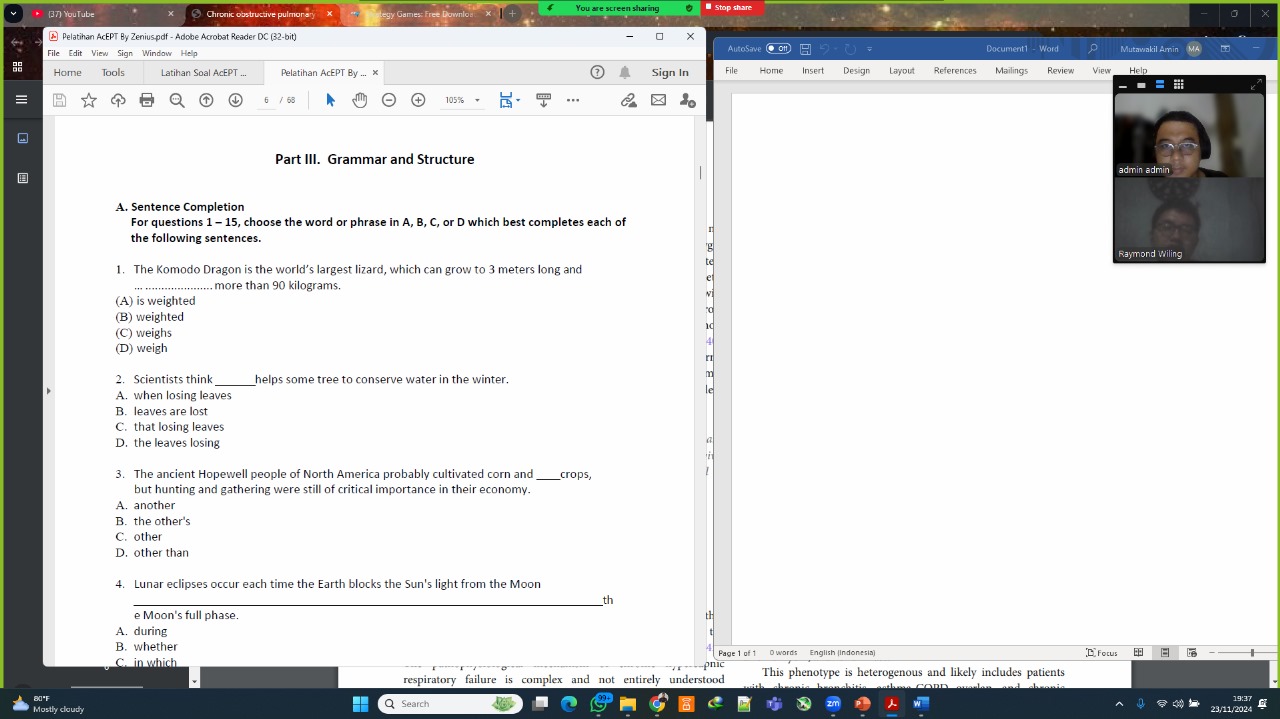Open the Acrobat help question mark

pos(597,72)
